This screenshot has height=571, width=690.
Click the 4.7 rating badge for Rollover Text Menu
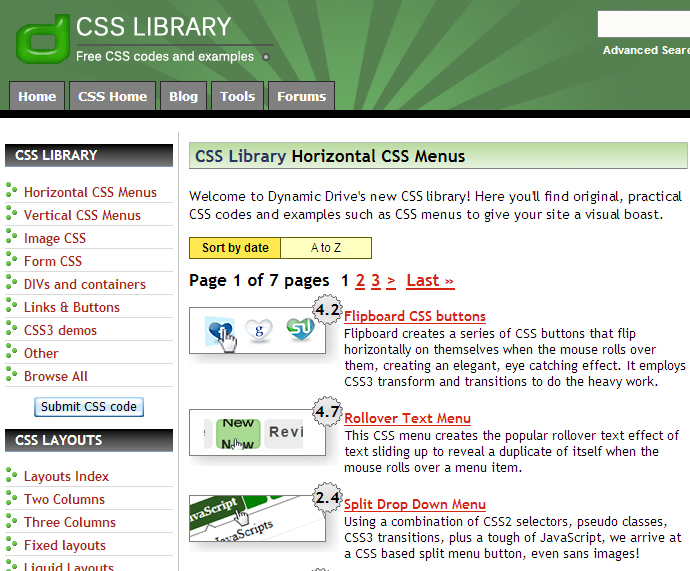[327, 412]
